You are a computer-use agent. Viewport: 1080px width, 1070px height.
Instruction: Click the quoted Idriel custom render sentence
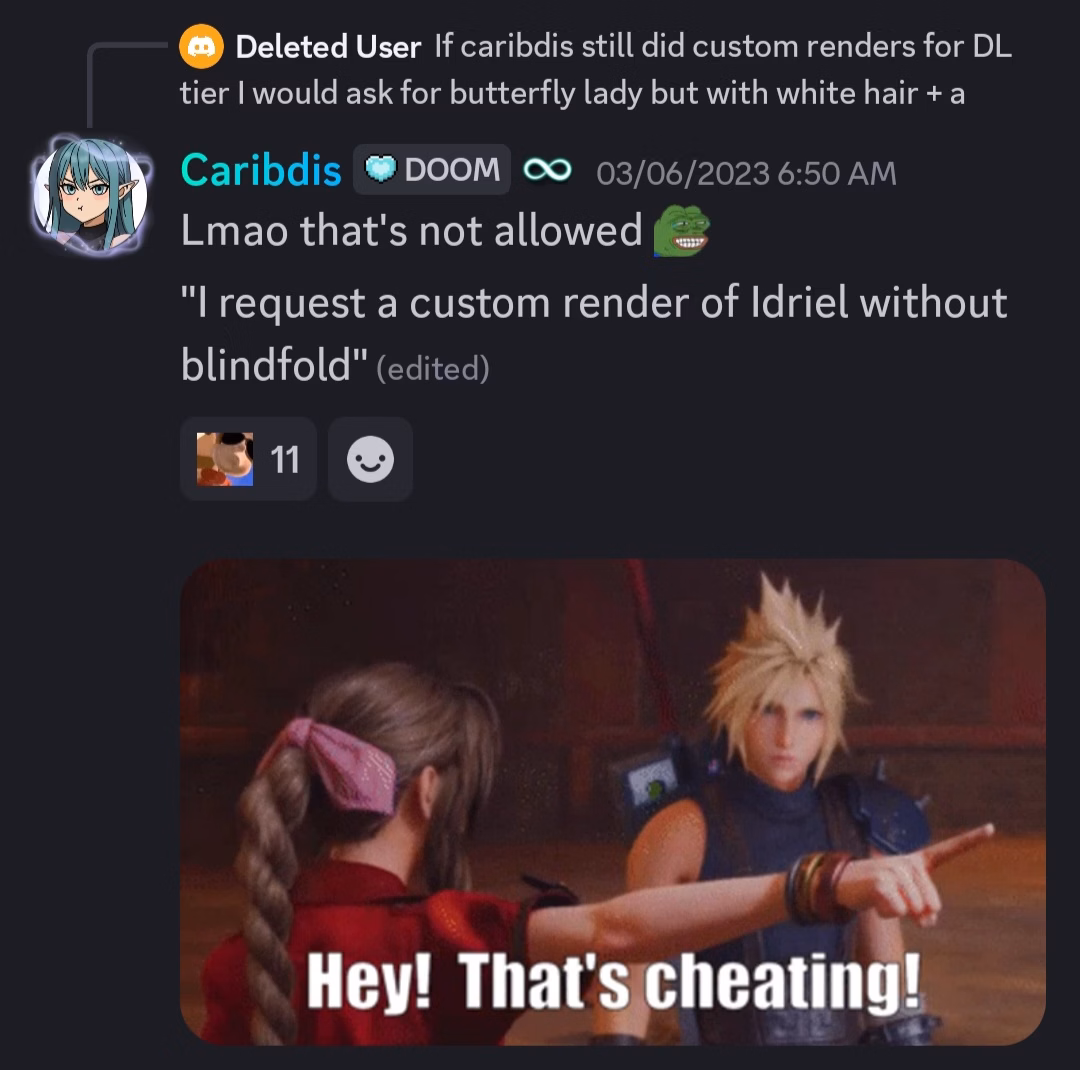(x=594, y=333)
